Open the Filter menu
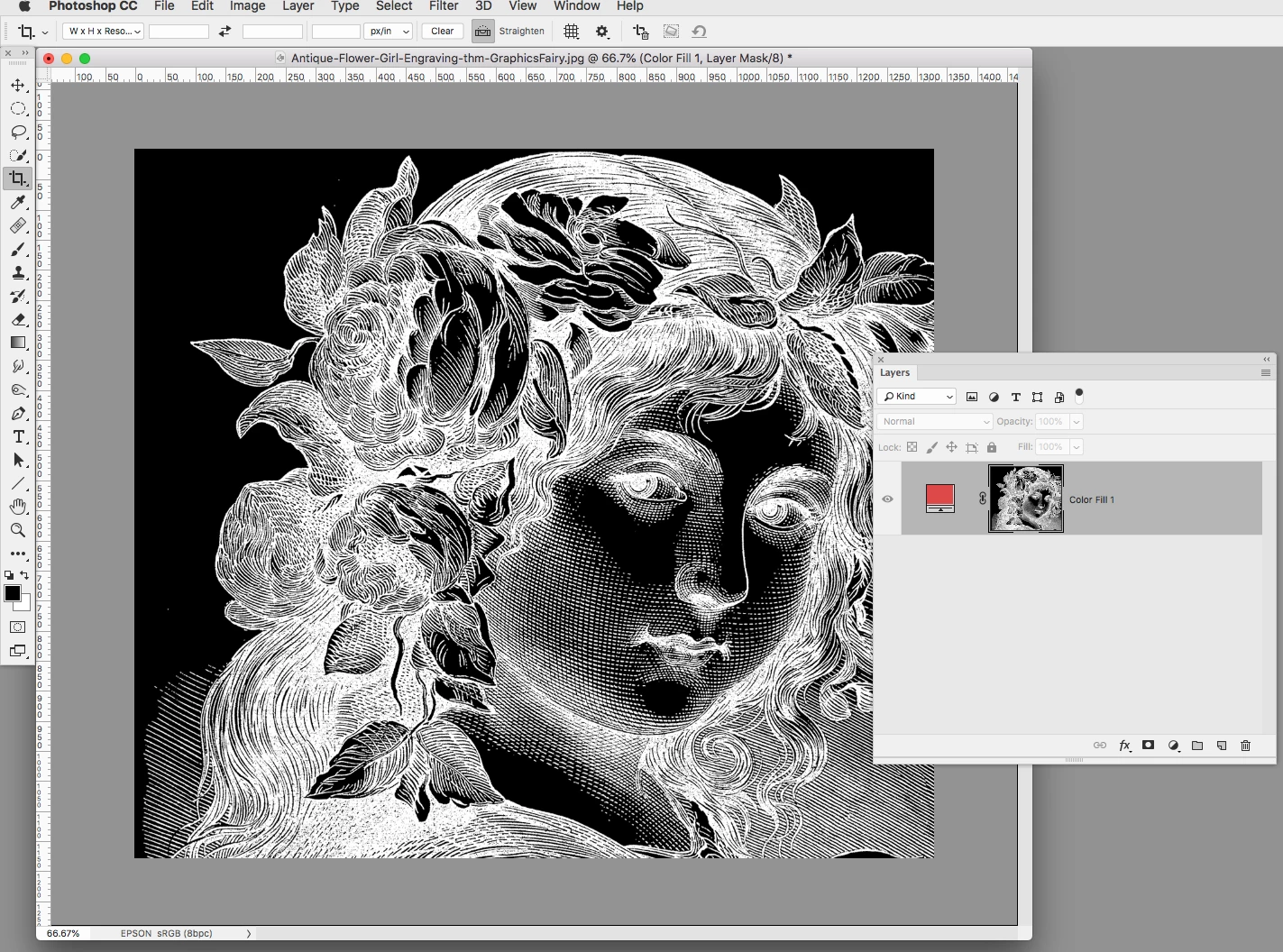Image resolution: width=1283 pixels, height=952 pixels. coord(444,6)
